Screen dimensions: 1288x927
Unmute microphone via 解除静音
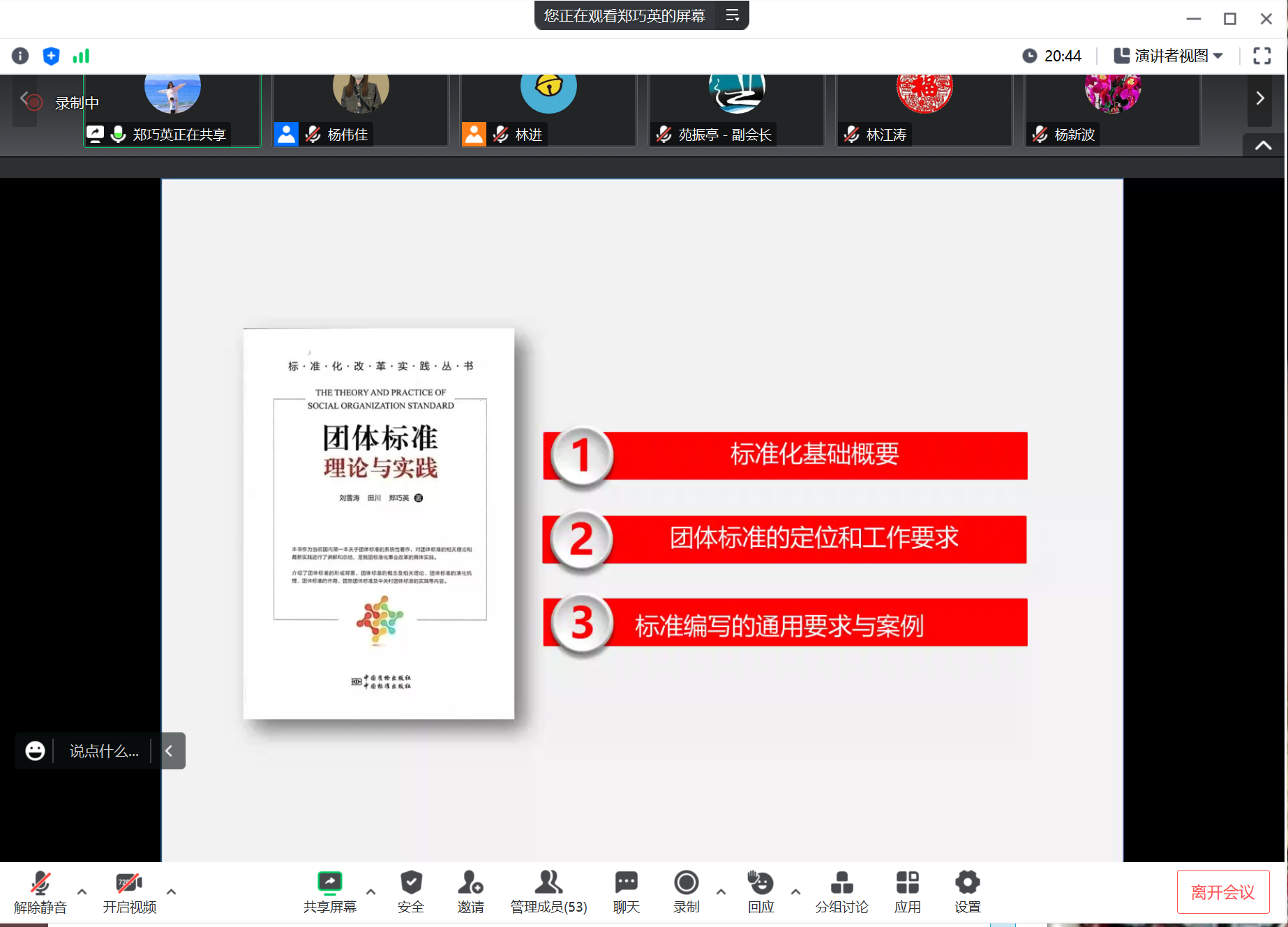click(x=40, y=892)
